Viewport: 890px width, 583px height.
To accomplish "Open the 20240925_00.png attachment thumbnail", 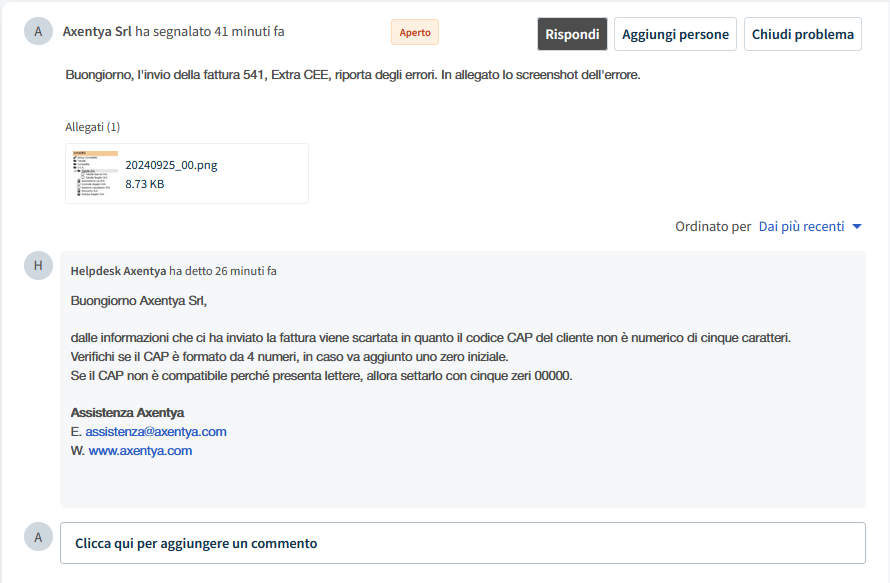I will (94, 173).
